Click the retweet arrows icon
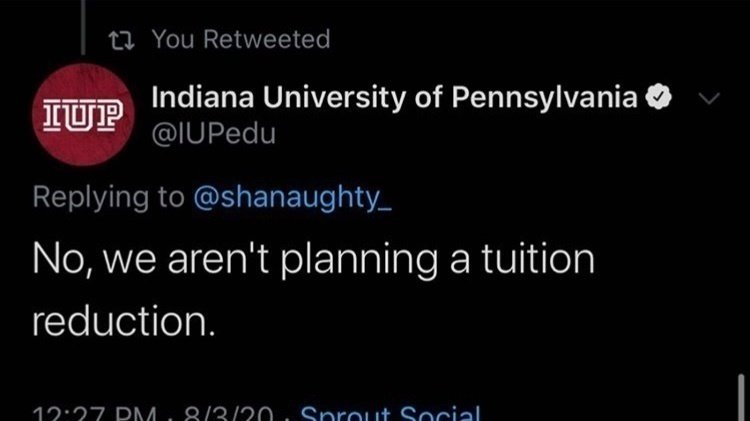 click(x=121, y=40)
